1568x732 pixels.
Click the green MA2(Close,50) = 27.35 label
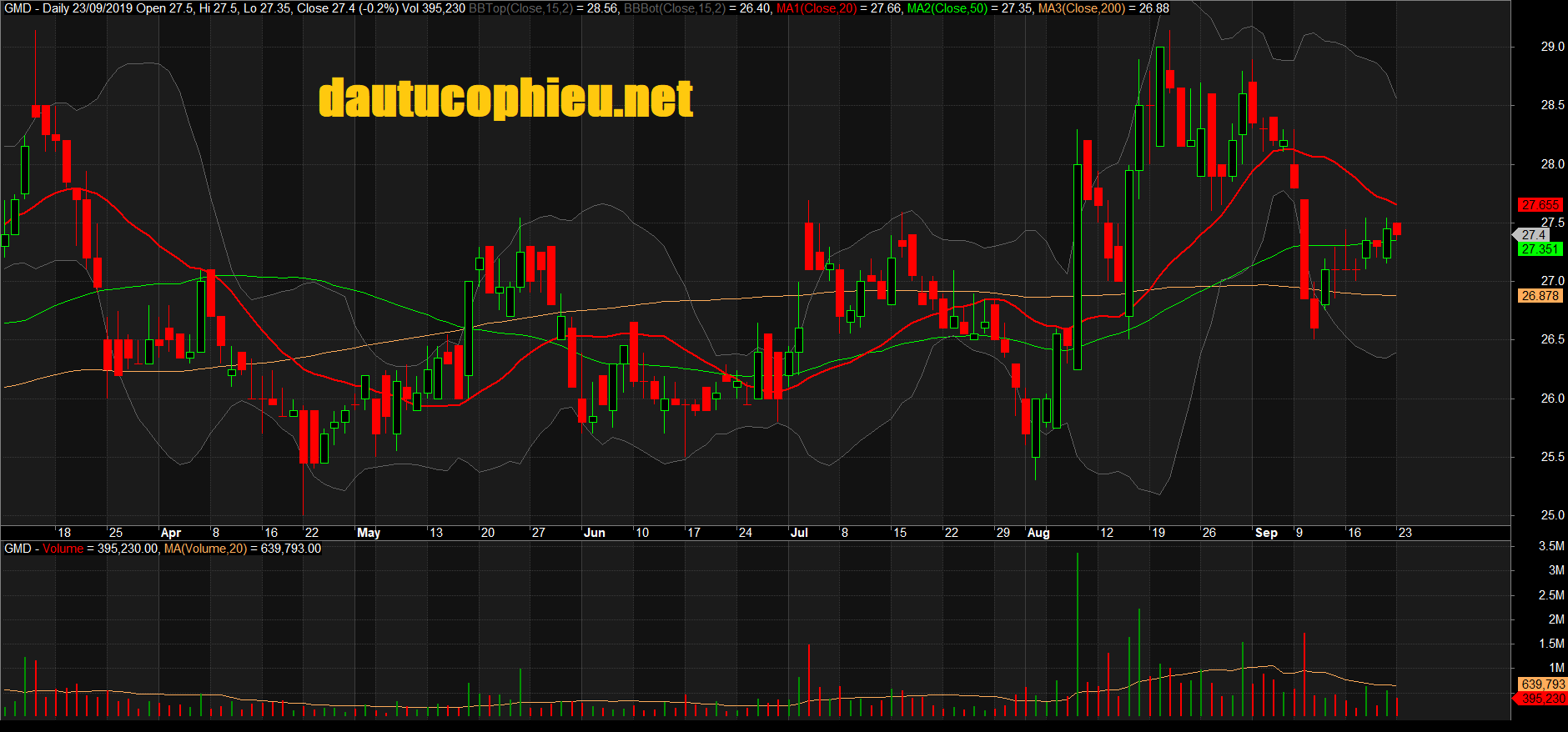point(970,8)
